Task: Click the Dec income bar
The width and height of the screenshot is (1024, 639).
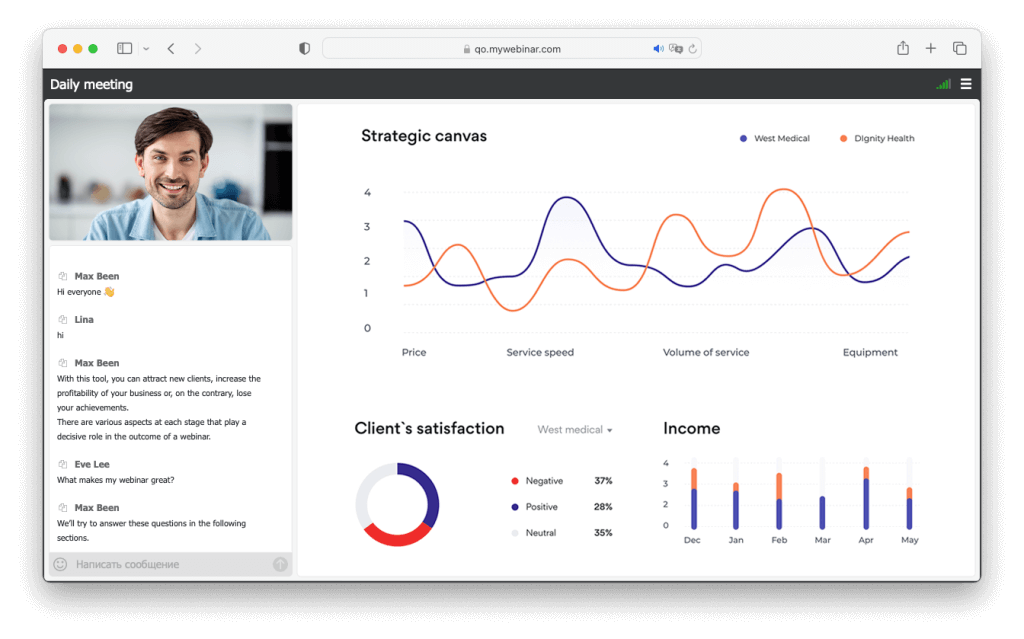Action: pos(694,498)
